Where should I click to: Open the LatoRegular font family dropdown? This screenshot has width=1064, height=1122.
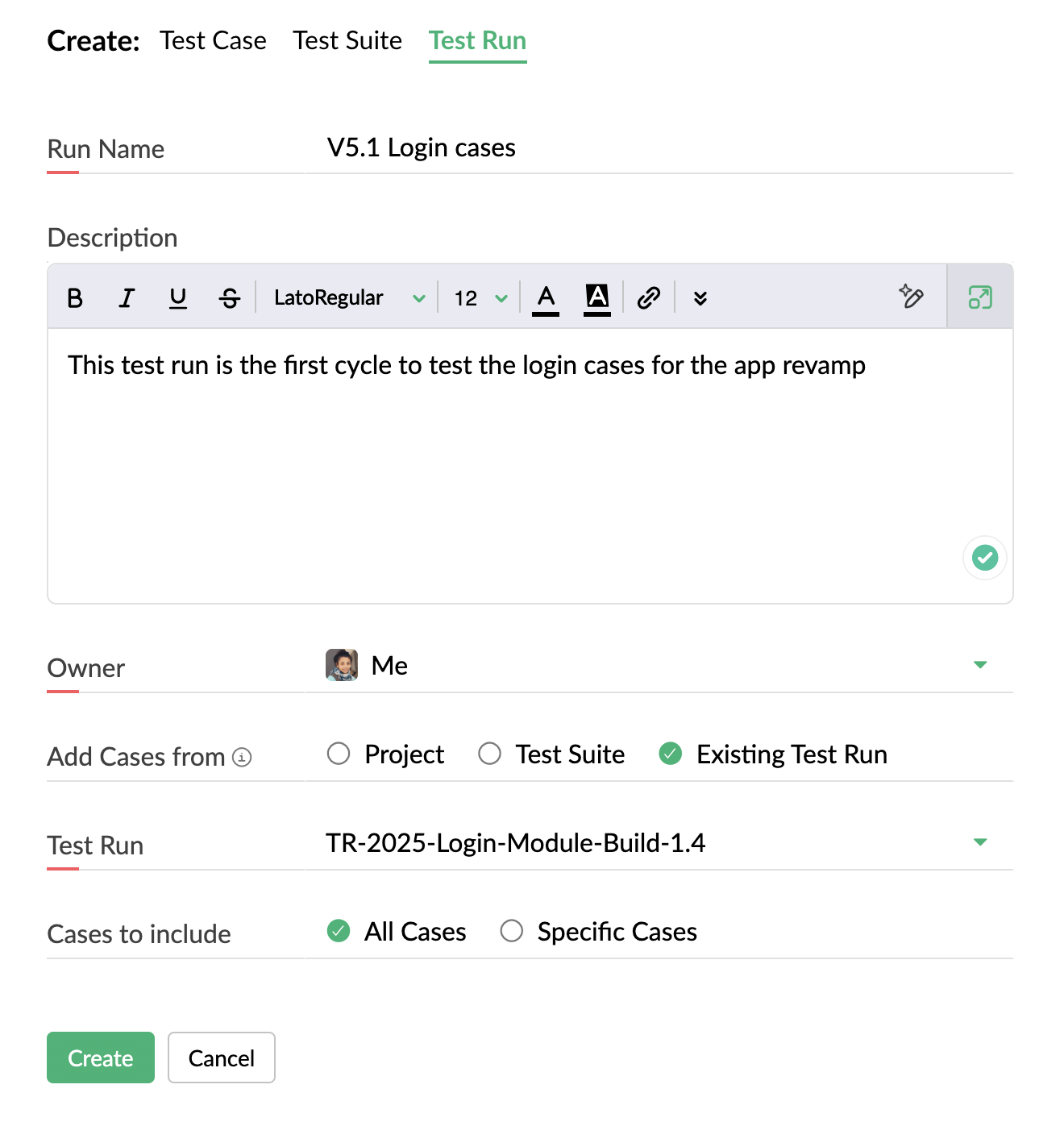(x=349, y=298)
